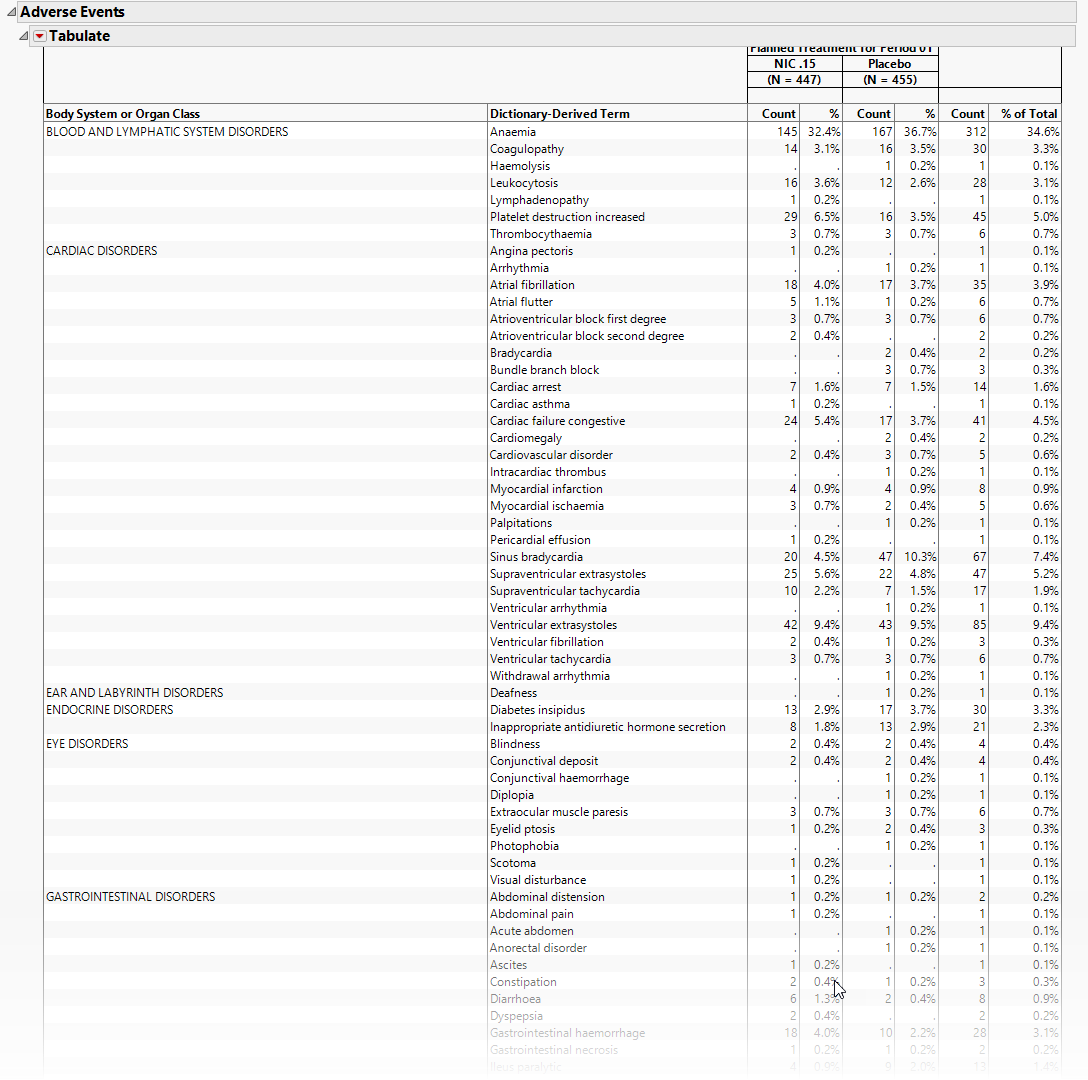Click the Leukocytosis term

tap(524, 183)
